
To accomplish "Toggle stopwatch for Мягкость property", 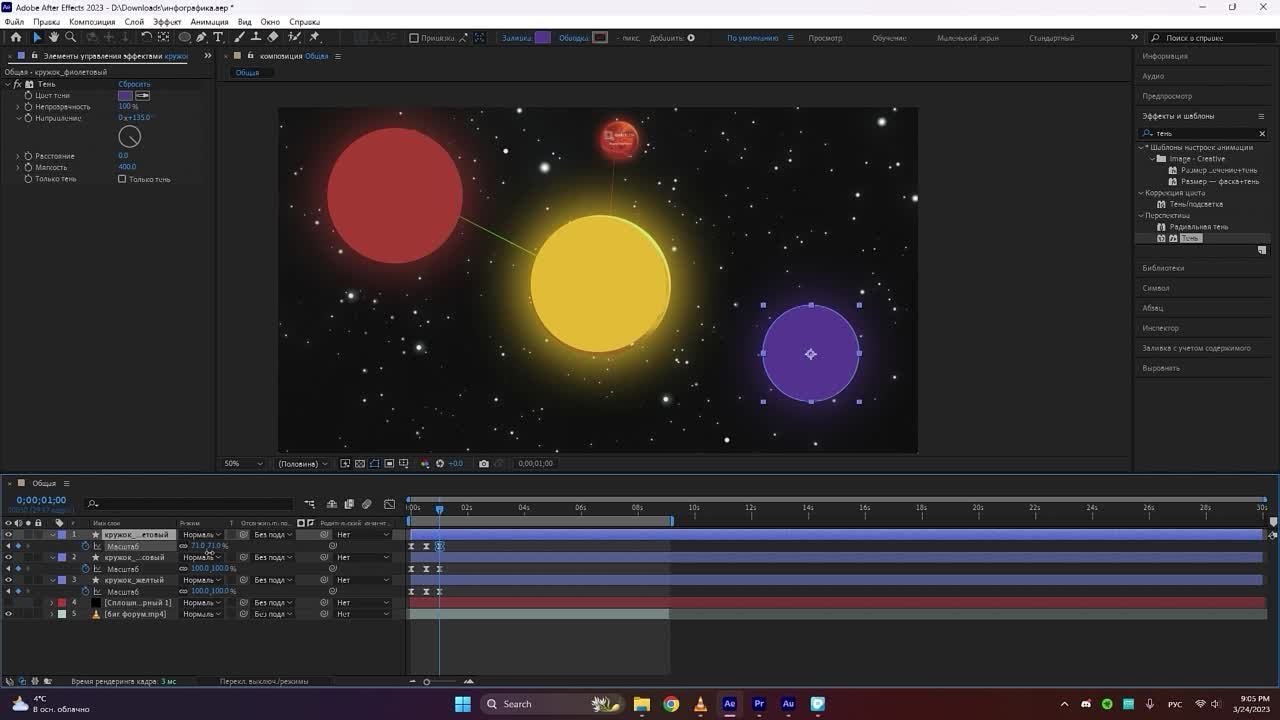I will [x=28, y=167].
